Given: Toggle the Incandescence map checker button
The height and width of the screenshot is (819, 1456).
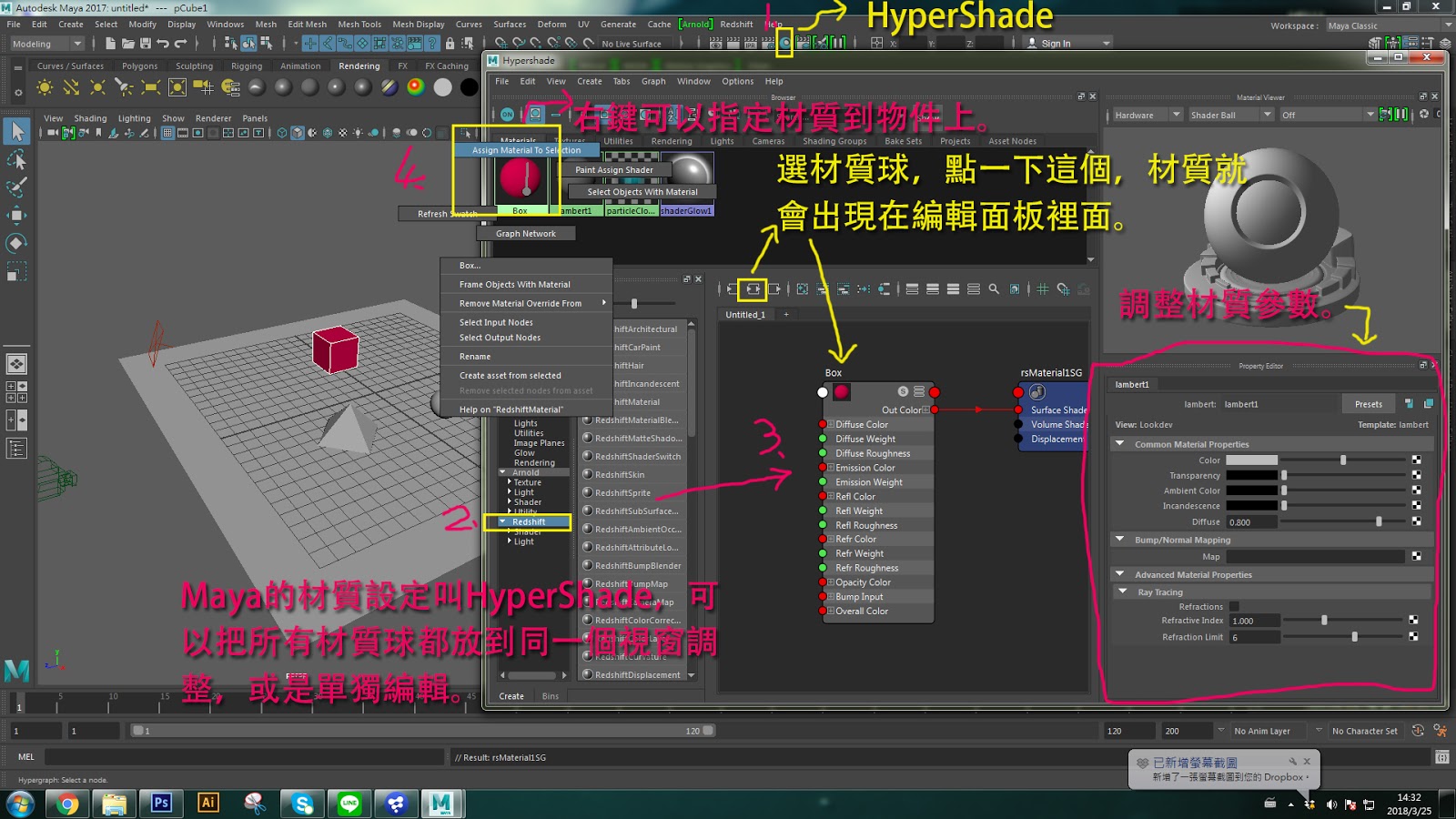Looking at the screenshot, I should pos(1416,506).
